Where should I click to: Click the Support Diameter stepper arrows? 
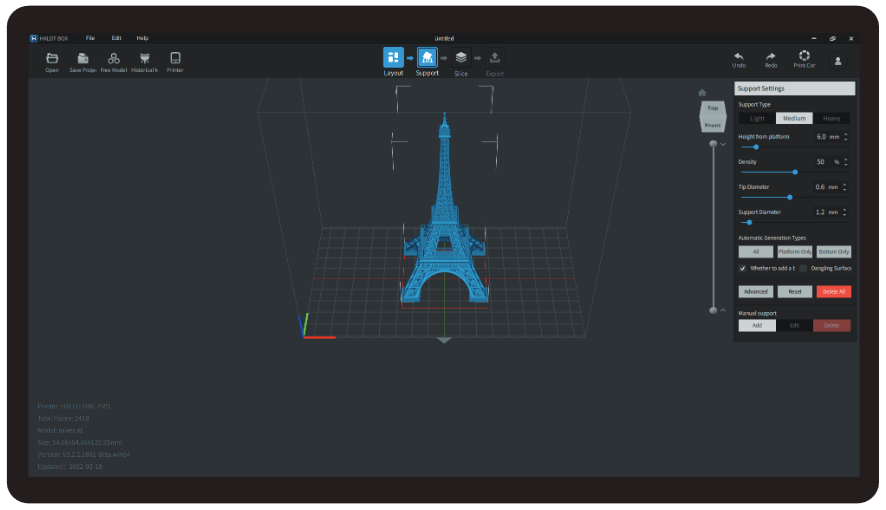pos(845,212)
